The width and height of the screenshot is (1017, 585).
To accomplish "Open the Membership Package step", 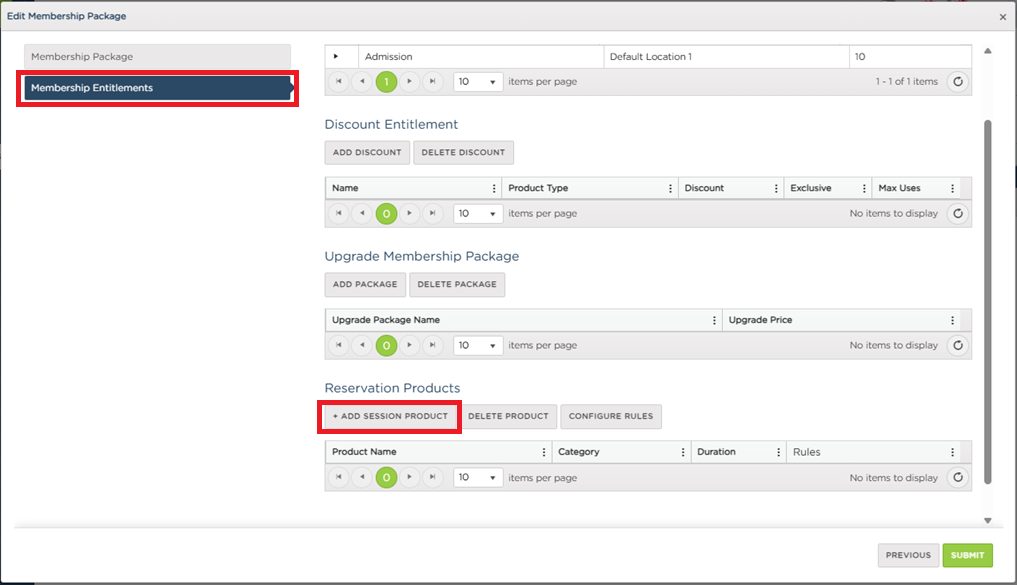I will (158, 56).
